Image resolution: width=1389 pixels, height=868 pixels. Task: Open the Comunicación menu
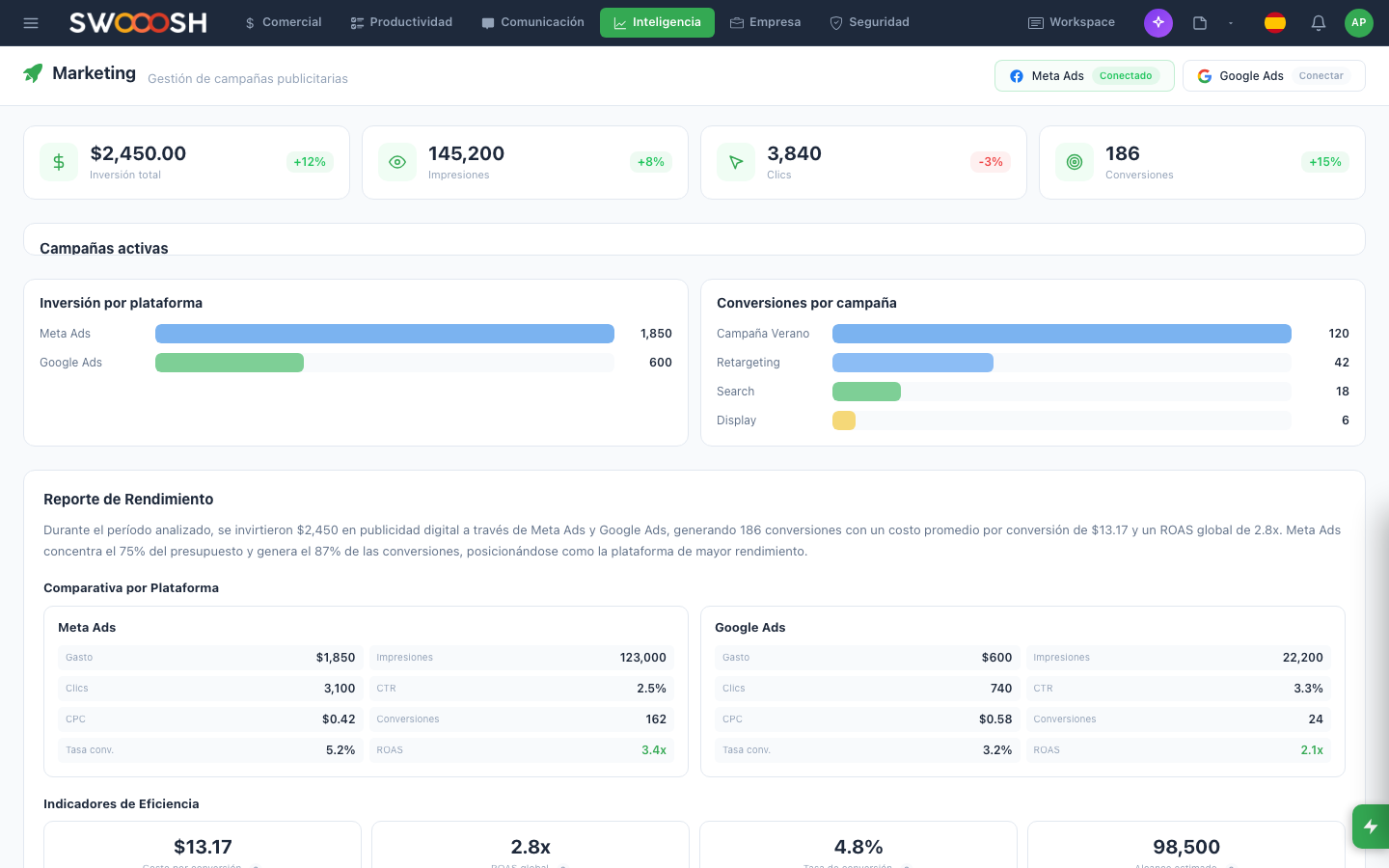[x=532, y=23]
